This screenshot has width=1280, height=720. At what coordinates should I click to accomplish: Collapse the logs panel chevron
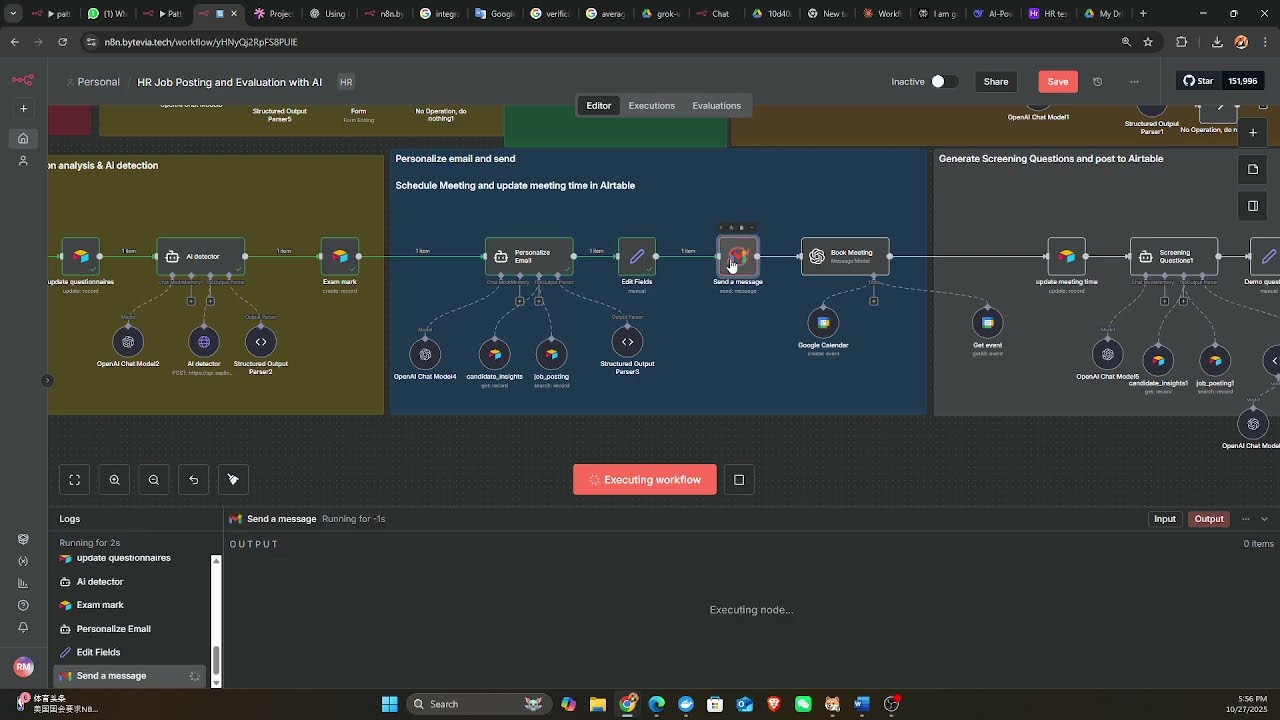(x=1264, y=519)
